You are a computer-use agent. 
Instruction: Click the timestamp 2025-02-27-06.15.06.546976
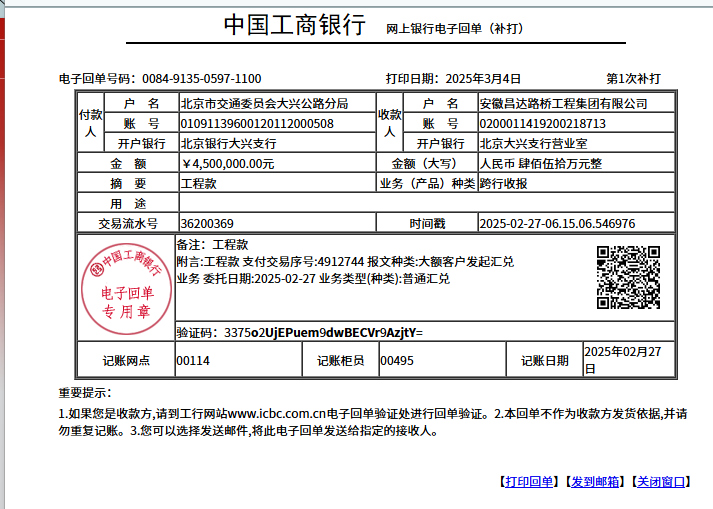point(557,224)
